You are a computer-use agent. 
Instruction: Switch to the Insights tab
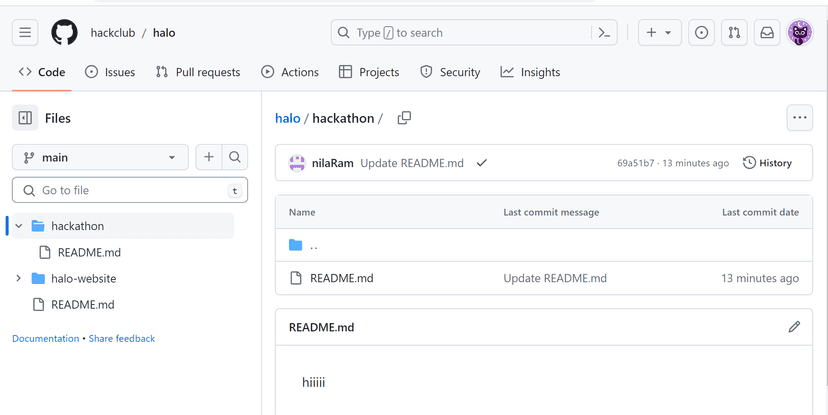click(530, 72)
